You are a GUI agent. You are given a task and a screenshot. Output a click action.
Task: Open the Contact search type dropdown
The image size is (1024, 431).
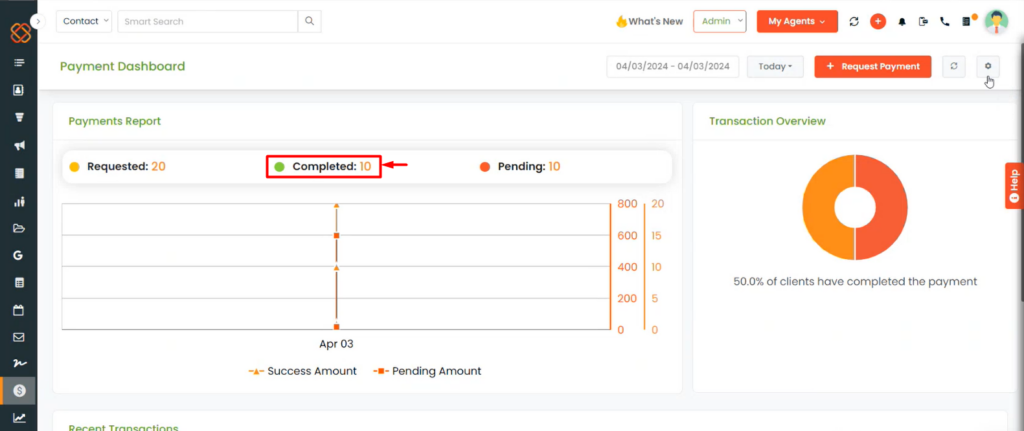(84, 21)
